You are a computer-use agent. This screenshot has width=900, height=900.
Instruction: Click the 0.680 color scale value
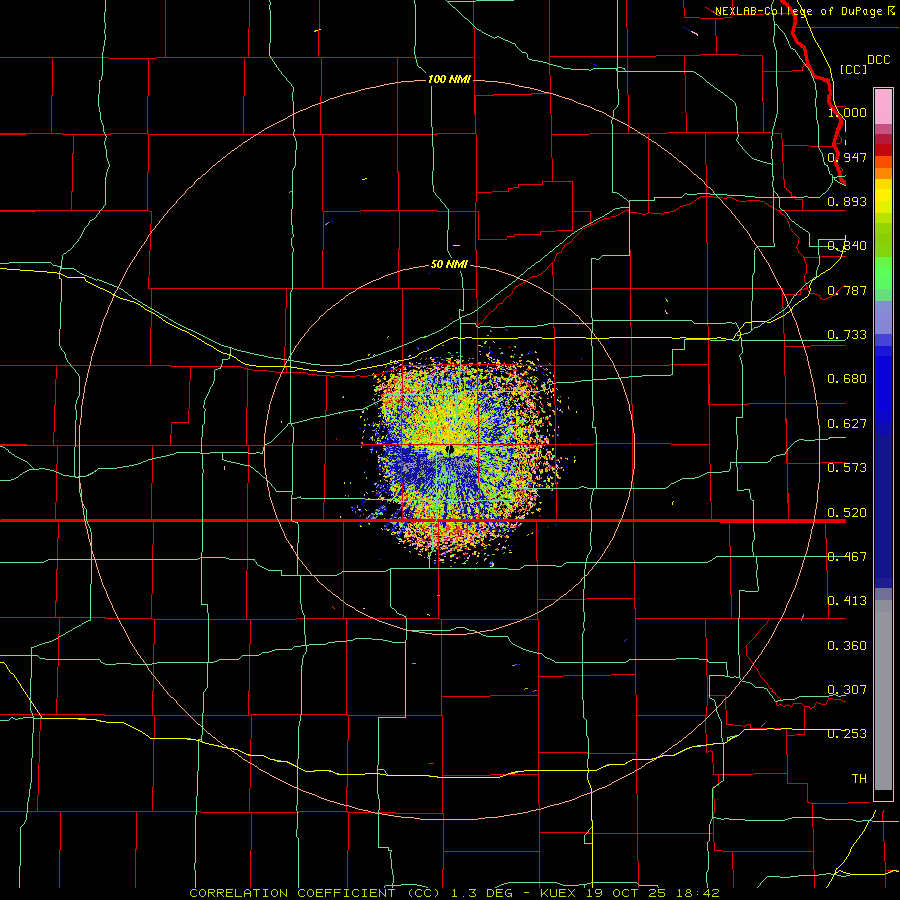pos(847,379)
